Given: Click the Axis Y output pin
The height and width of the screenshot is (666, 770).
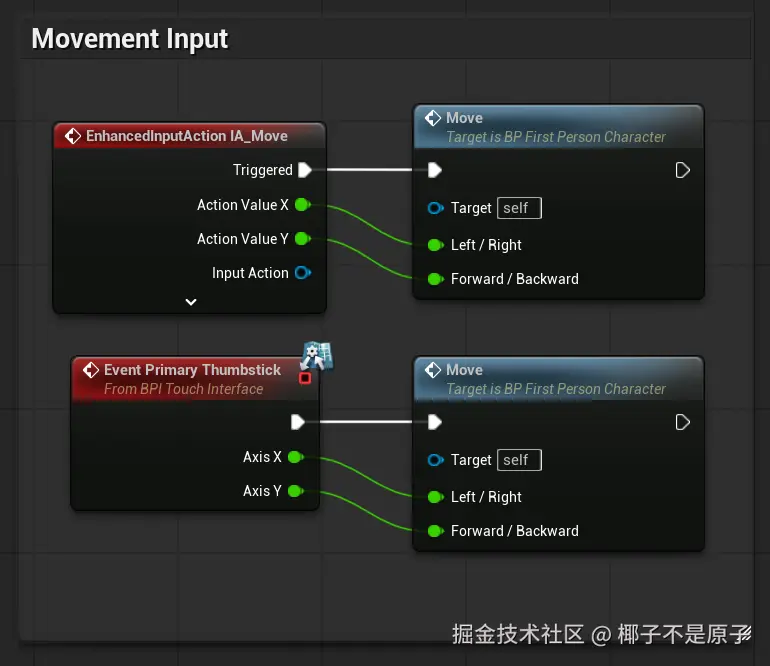Looking at the screenshot, I should [x=296, y=491].
